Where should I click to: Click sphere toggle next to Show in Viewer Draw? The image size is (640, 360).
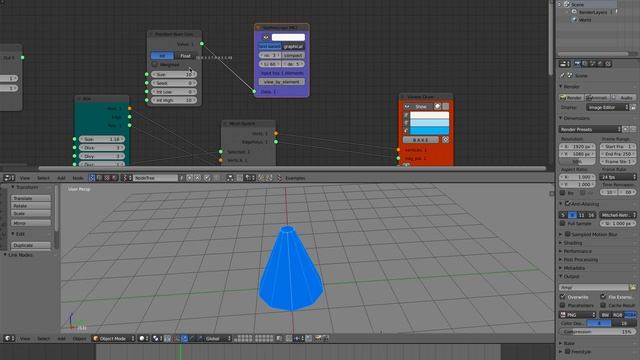[438, 107]
